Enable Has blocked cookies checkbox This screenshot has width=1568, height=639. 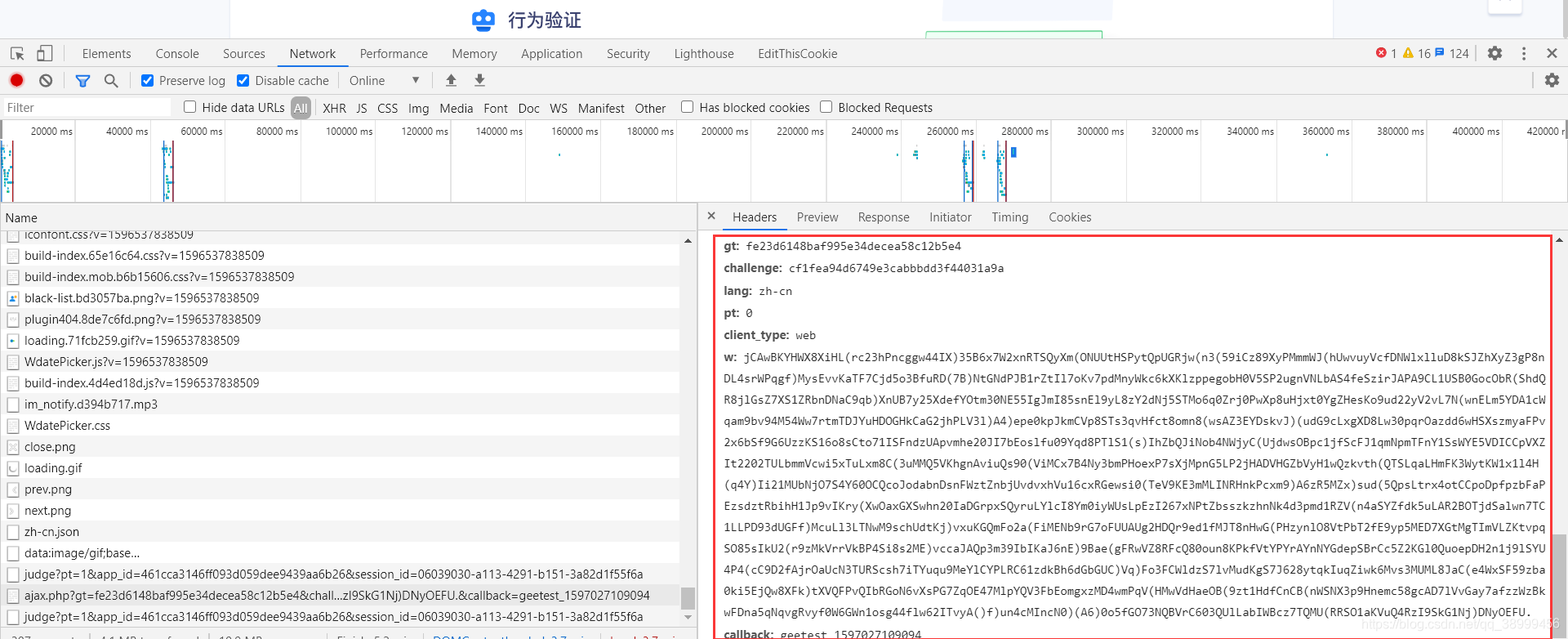(687, 107)
